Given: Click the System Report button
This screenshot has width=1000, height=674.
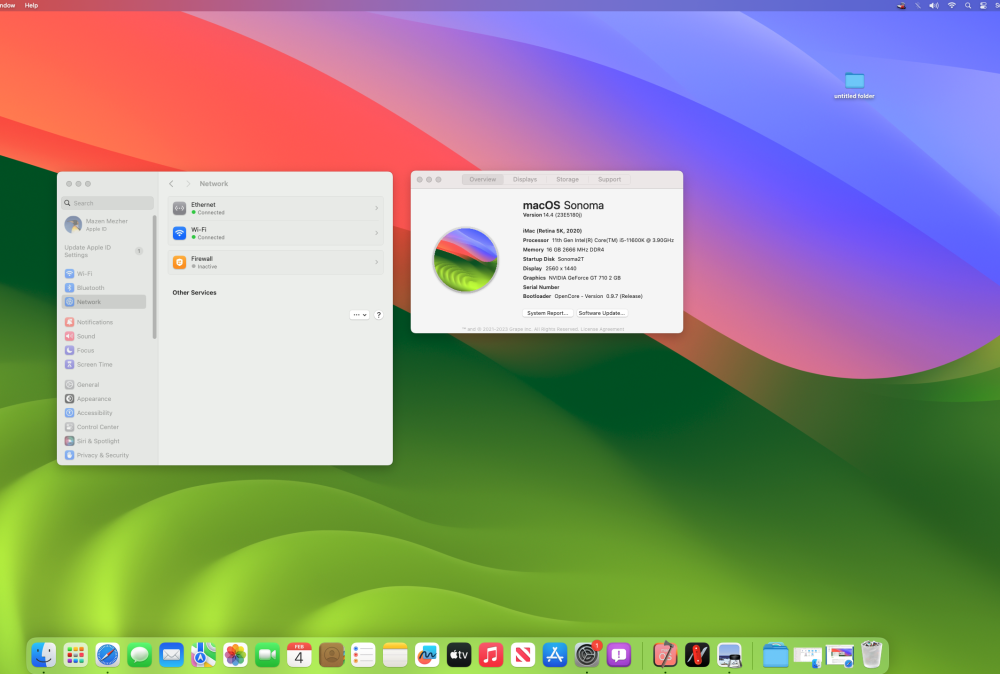Looking at the screenshot, I should [x=547, y=313].
